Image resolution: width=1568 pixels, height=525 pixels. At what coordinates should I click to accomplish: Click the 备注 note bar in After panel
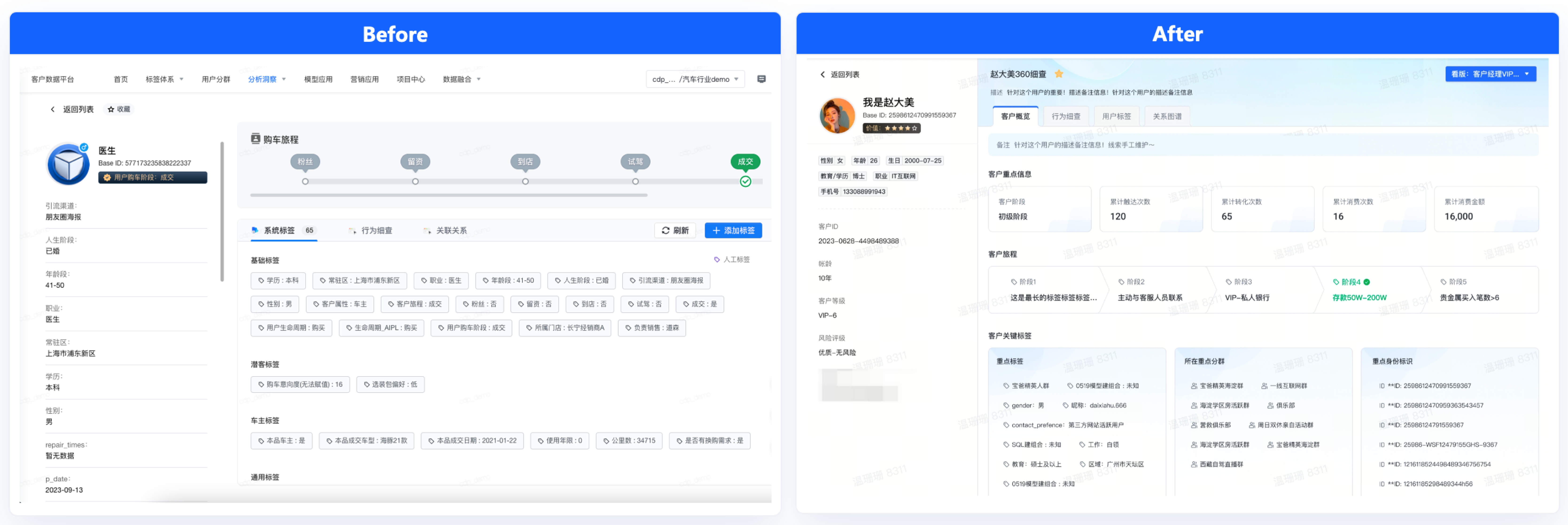tap(1263, 145)
